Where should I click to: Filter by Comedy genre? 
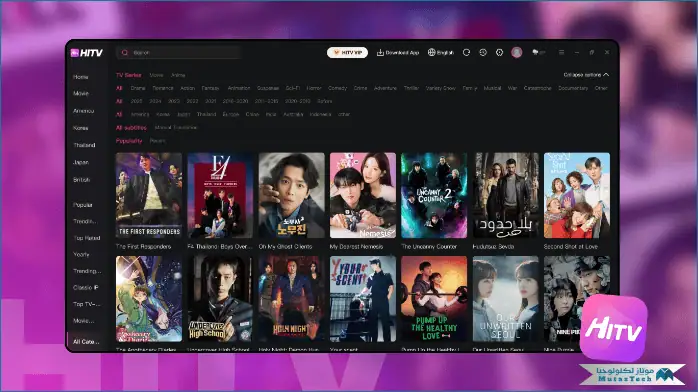click(337, 88)
